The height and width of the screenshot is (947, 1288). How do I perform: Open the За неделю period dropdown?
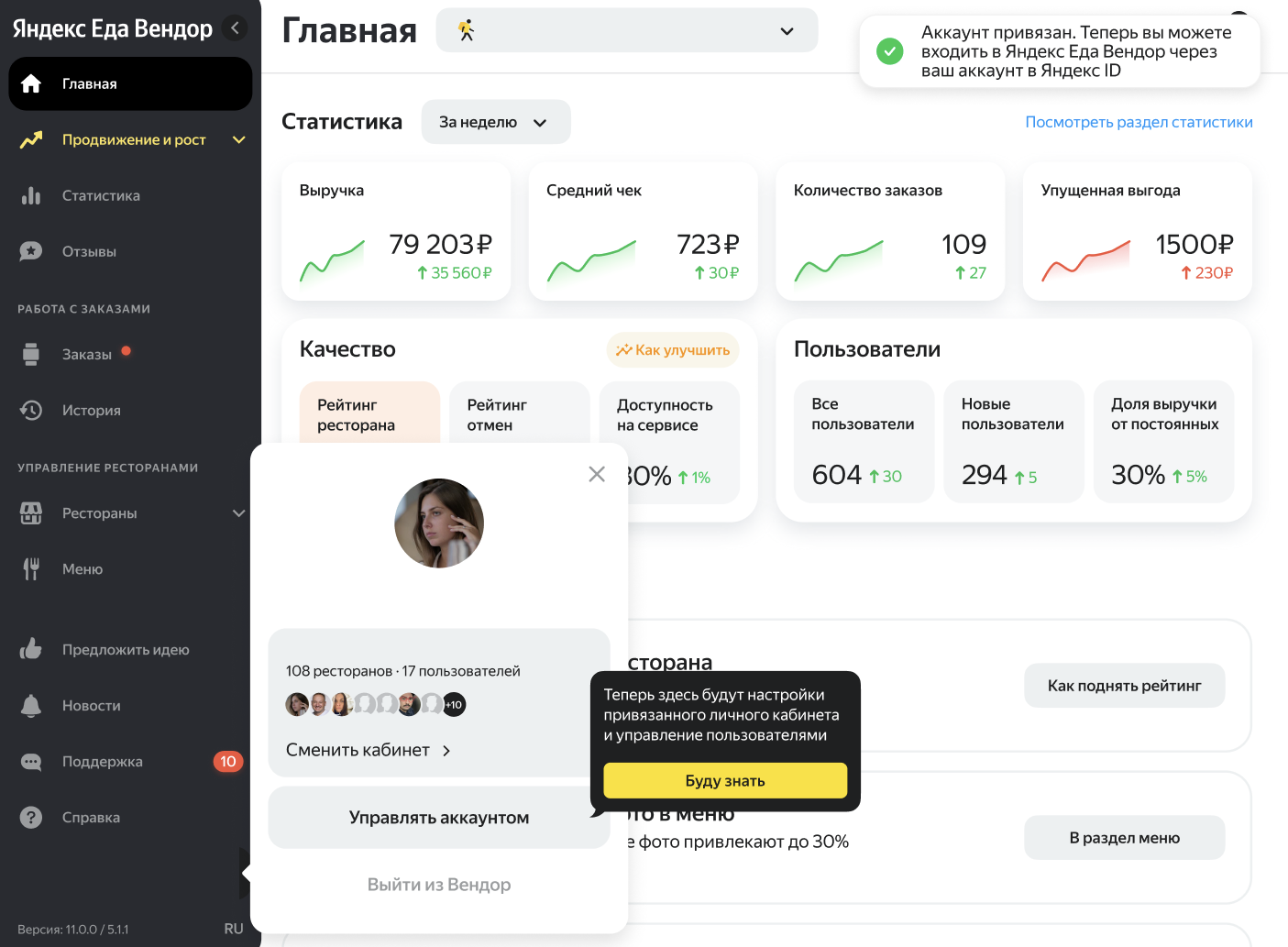[x=496, y=122]
